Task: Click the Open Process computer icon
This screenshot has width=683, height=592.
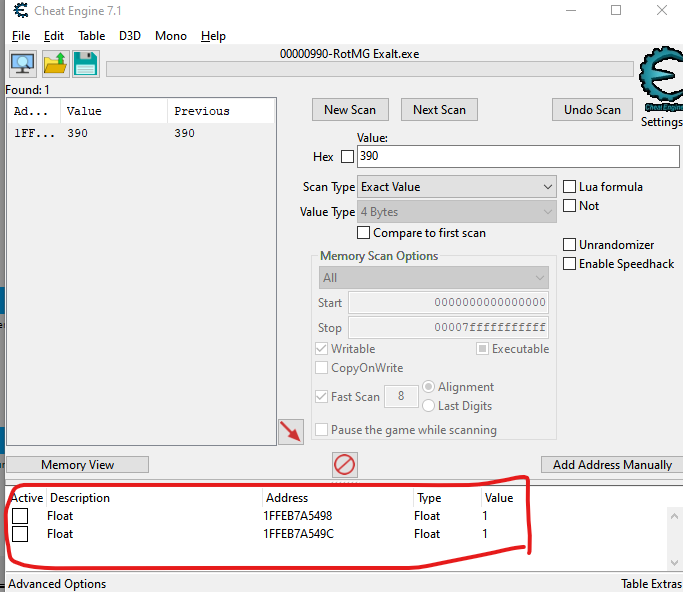Action: click(x=23, y=64)
